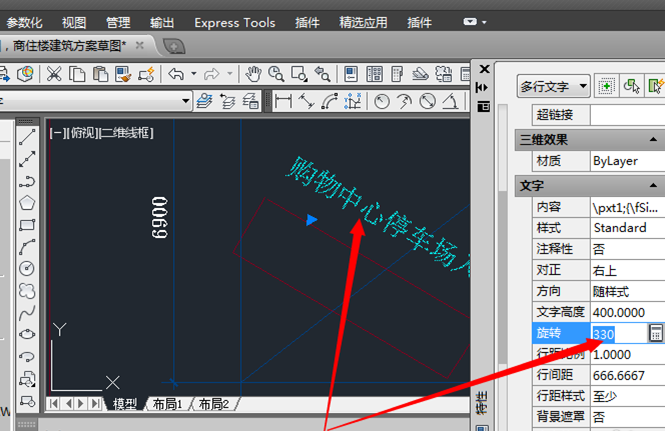Click the 旋转 value field showing 330

(619, 333)
